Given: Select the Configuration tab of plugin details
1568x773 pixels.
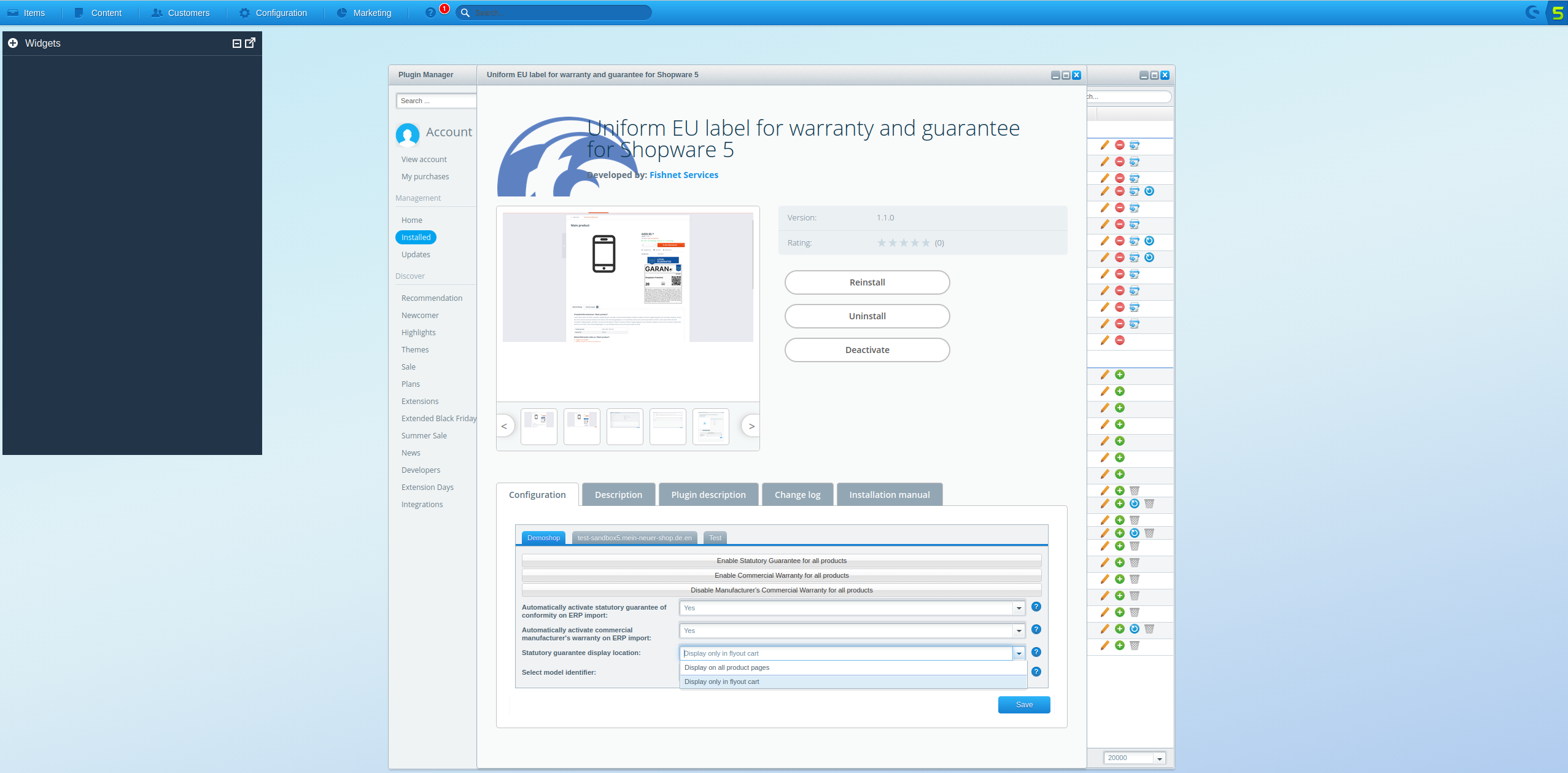Looking at the screenshot, I should pyautogui.click(x=537, y=495).
